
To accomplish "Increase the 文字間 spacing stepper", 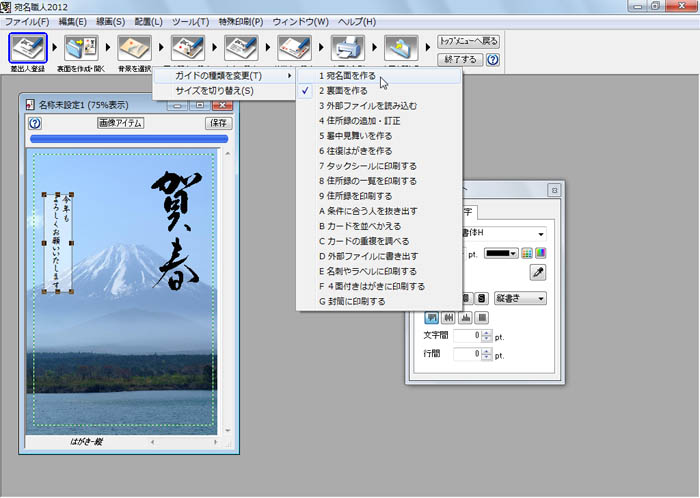I will 486,331.
